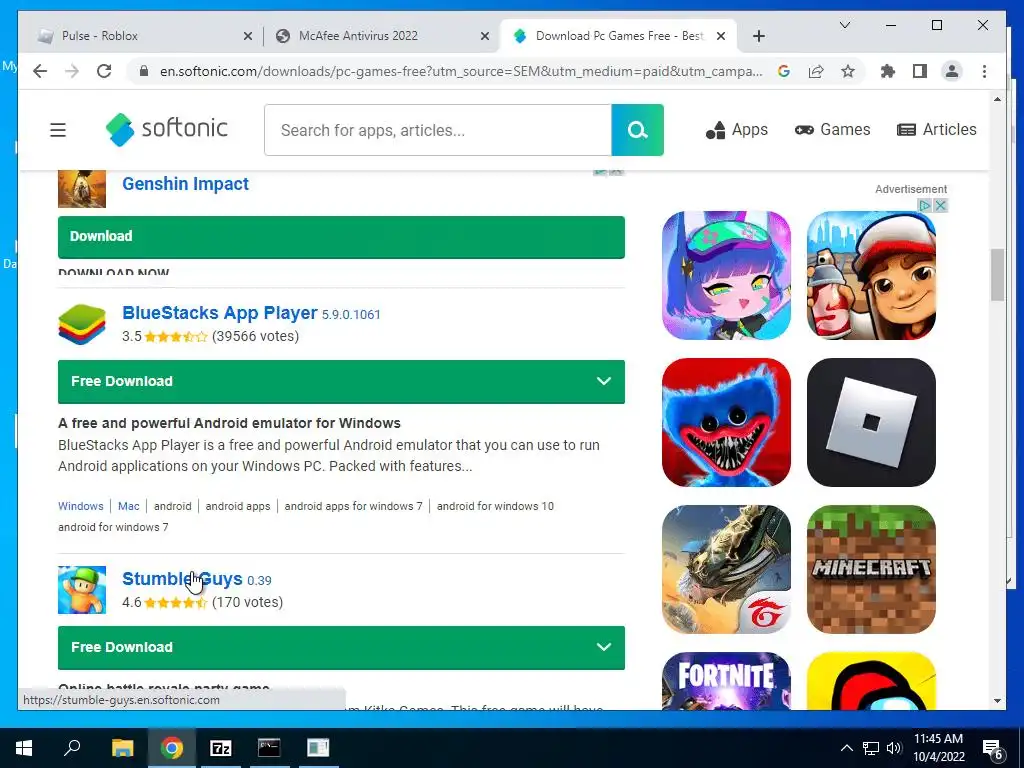The width and height of the screenshot is (1024, 768).
Task: Click the Stumble Guys Free Download button
Action: pos(341,647)
